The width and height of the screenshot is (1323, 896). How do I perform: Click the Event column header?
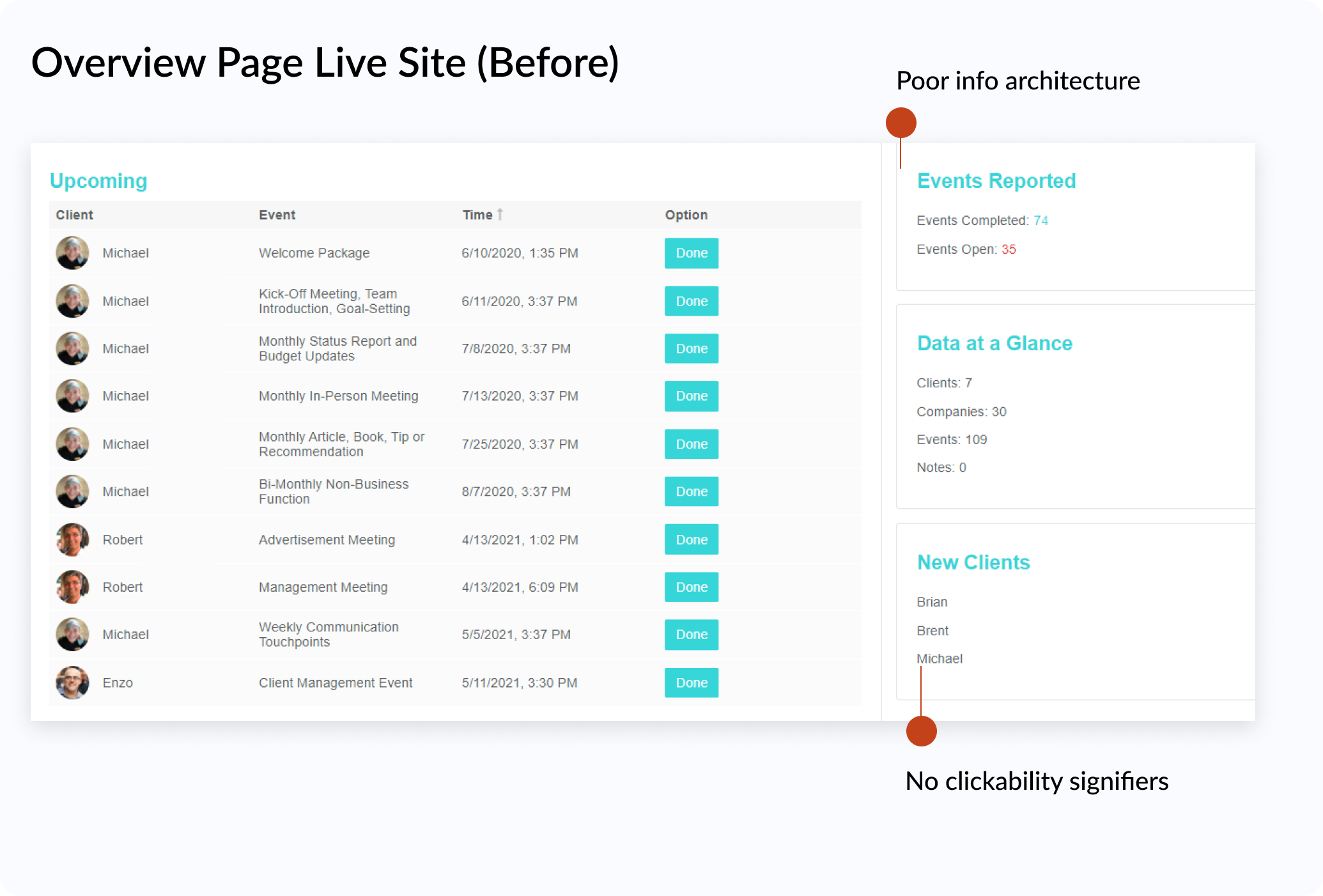[277, 215]
